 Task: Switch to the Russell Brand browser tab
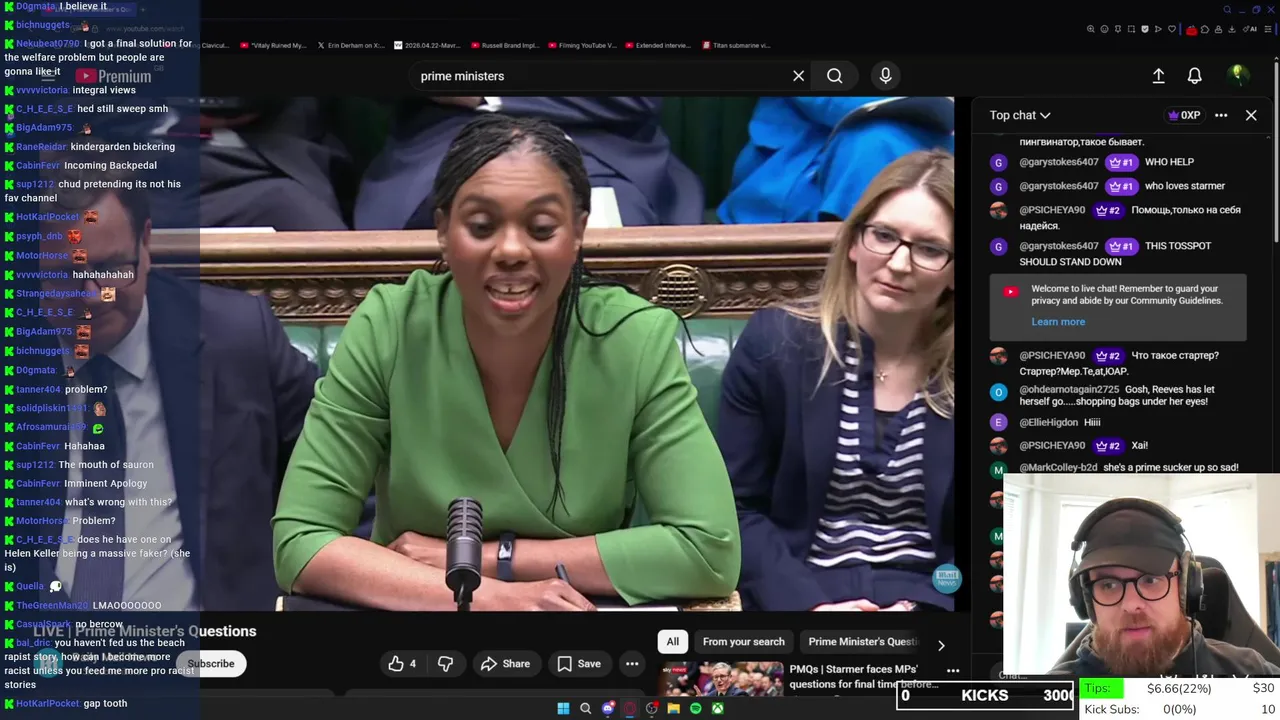(503, 45)
